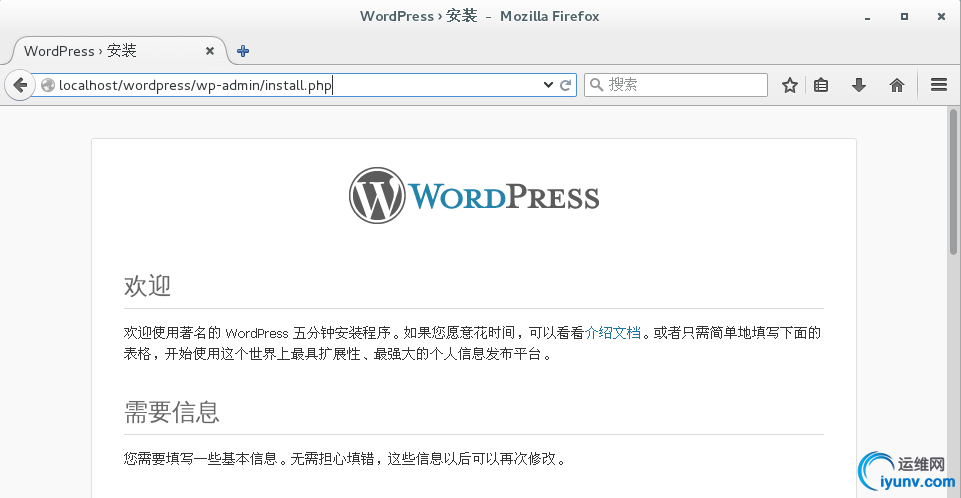This screenshot has height=498, width=961.
Task: Click the 欢迎 heading
Action: click(x=147, y=285)
